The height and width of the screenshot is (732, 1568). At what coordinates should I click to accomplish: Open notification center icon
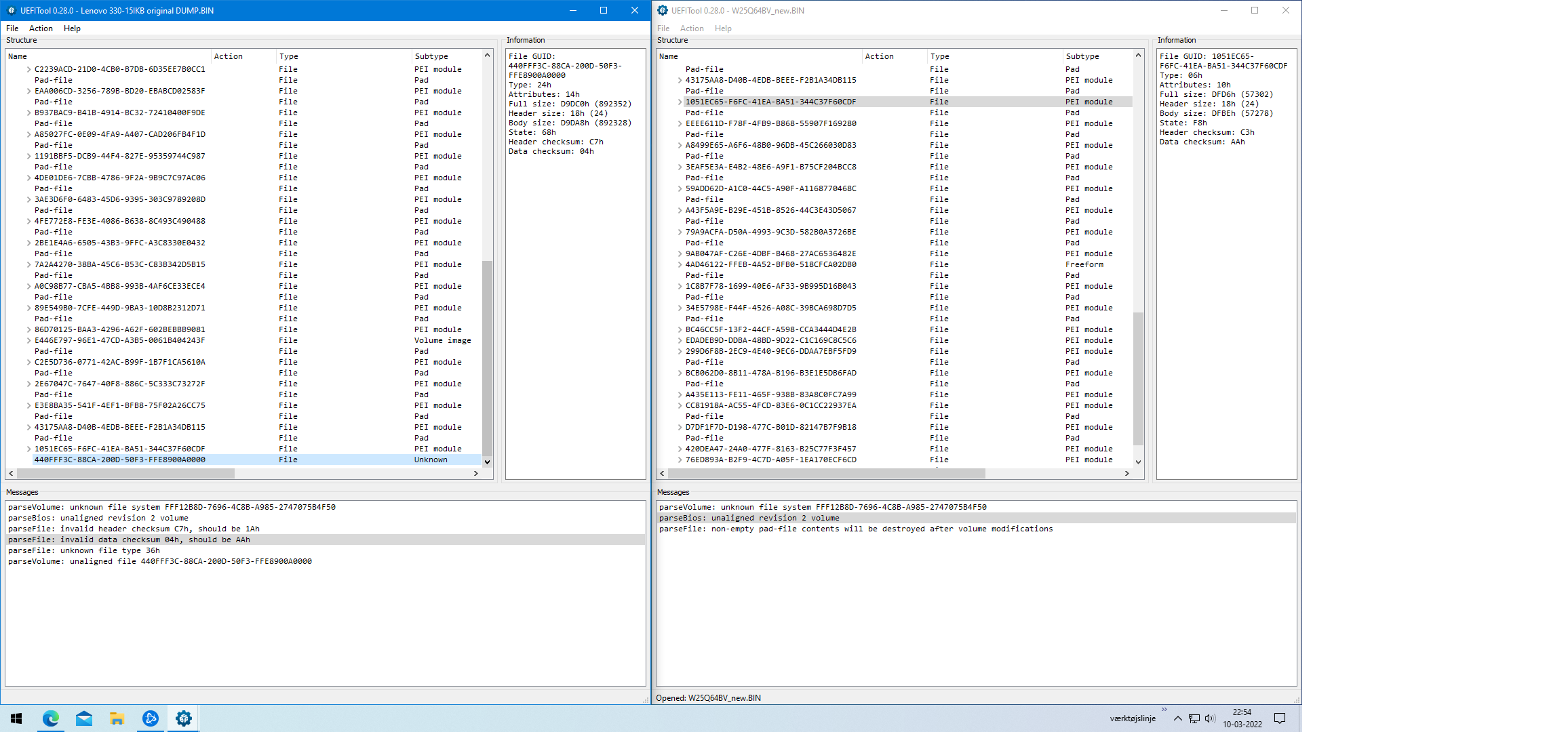[x=1280, y=718]
